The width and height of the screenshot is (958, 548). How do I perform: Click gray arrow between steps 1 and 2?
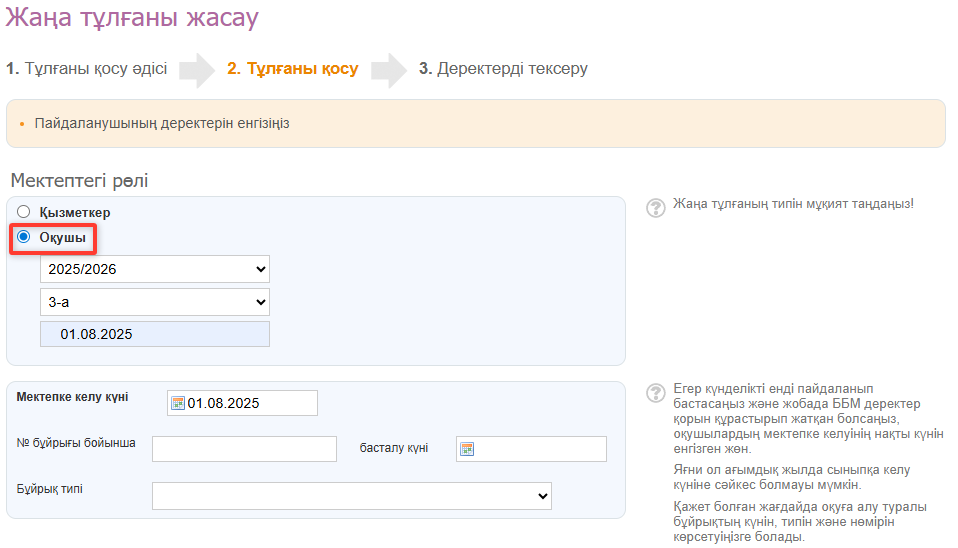[x=197, y=70]
